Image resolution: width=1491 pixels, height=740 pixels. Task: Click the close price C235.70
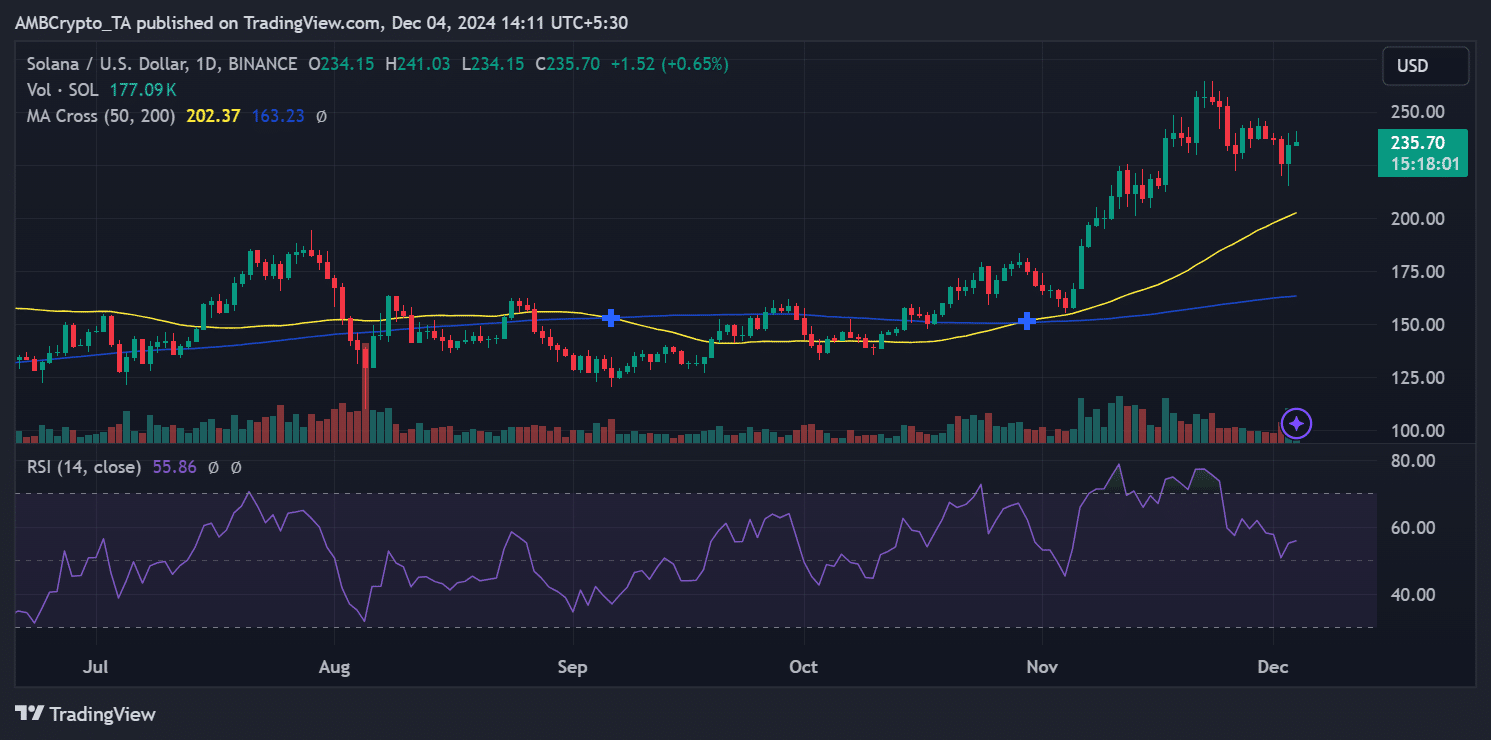click(568, 64)
